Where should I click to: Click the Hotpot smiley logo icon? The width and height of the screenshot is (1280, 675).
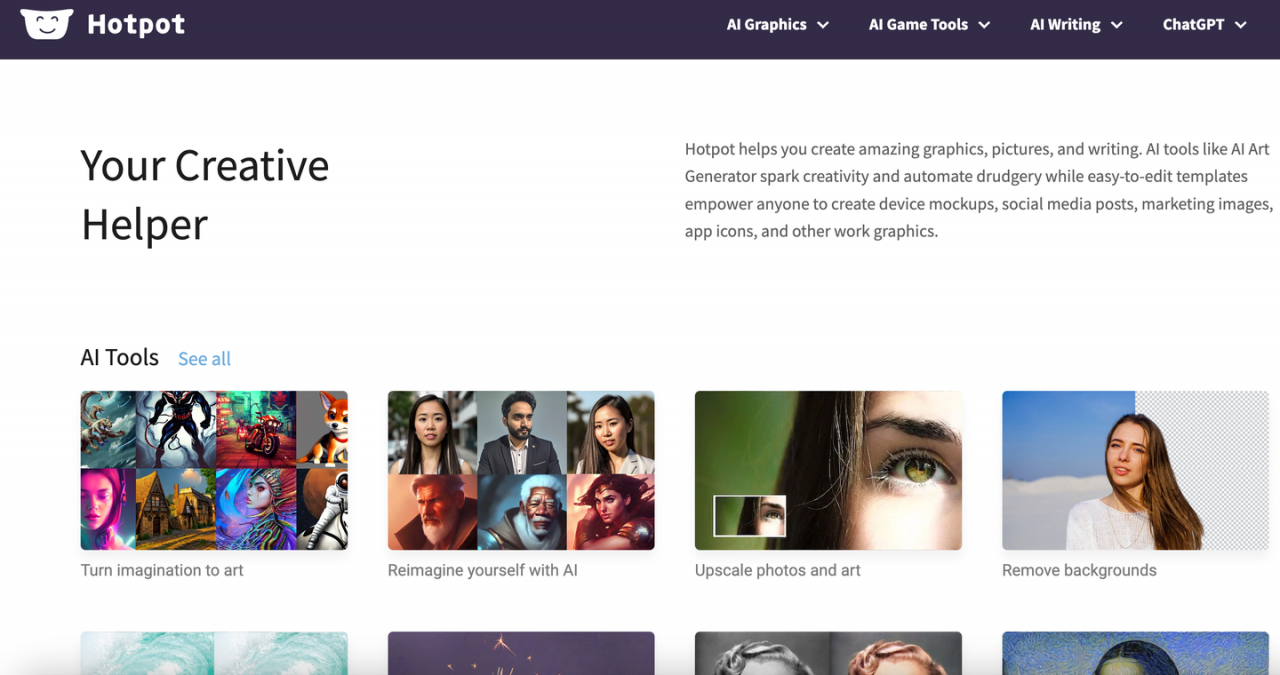pyautogui.click(x=47, y=24)
